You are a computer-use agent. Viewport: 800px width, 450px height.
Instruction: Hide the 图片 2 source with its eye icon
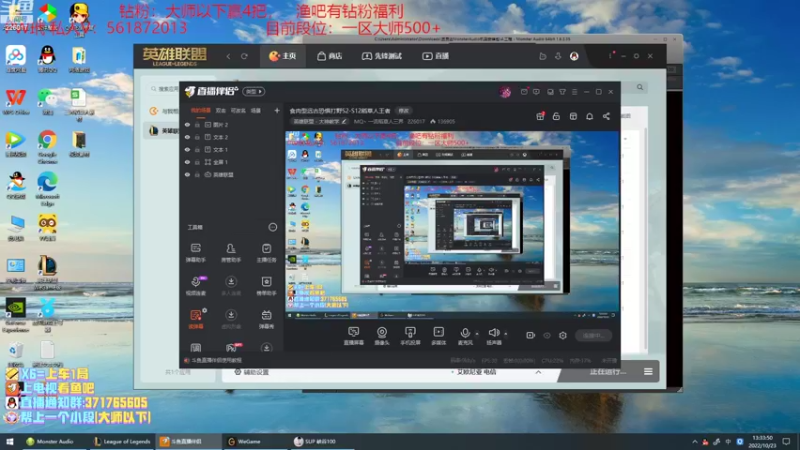(187, 124)
